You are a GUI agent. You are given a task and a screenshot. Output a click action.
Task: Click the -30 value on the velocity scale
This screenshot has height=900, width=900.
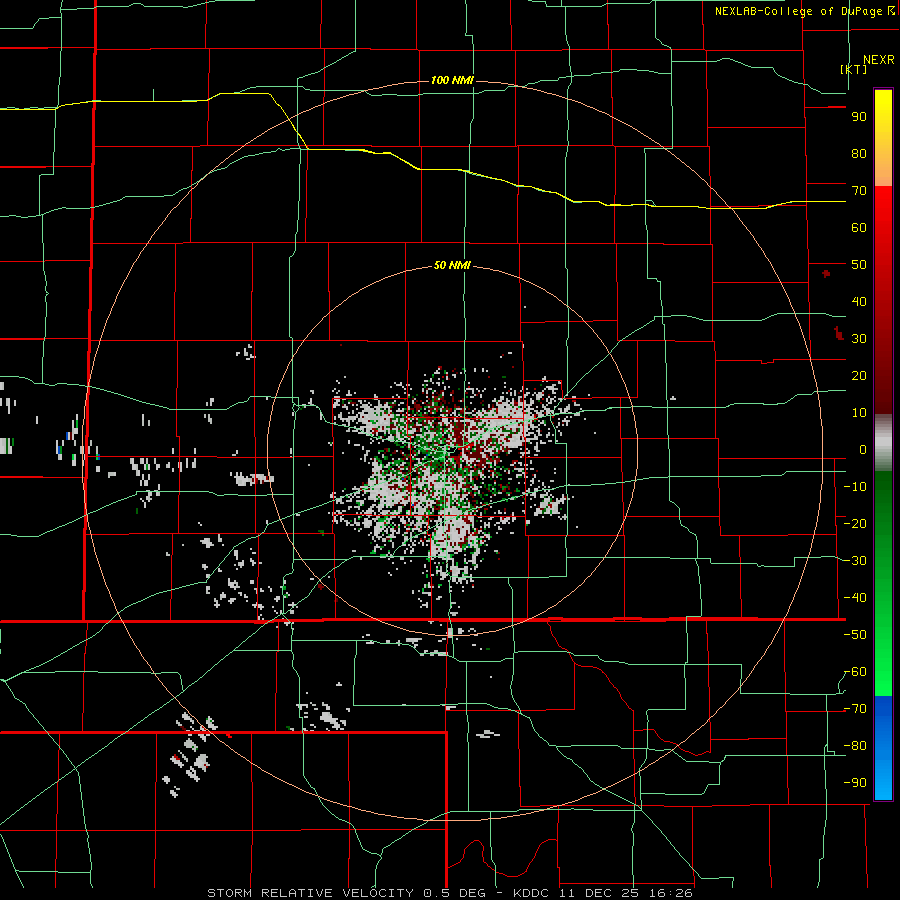(855, 561)
